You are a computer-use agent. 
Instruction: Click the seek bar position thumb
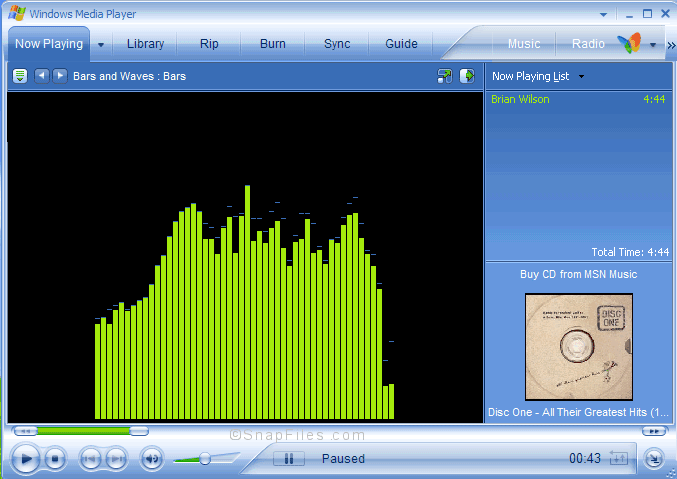139,431
